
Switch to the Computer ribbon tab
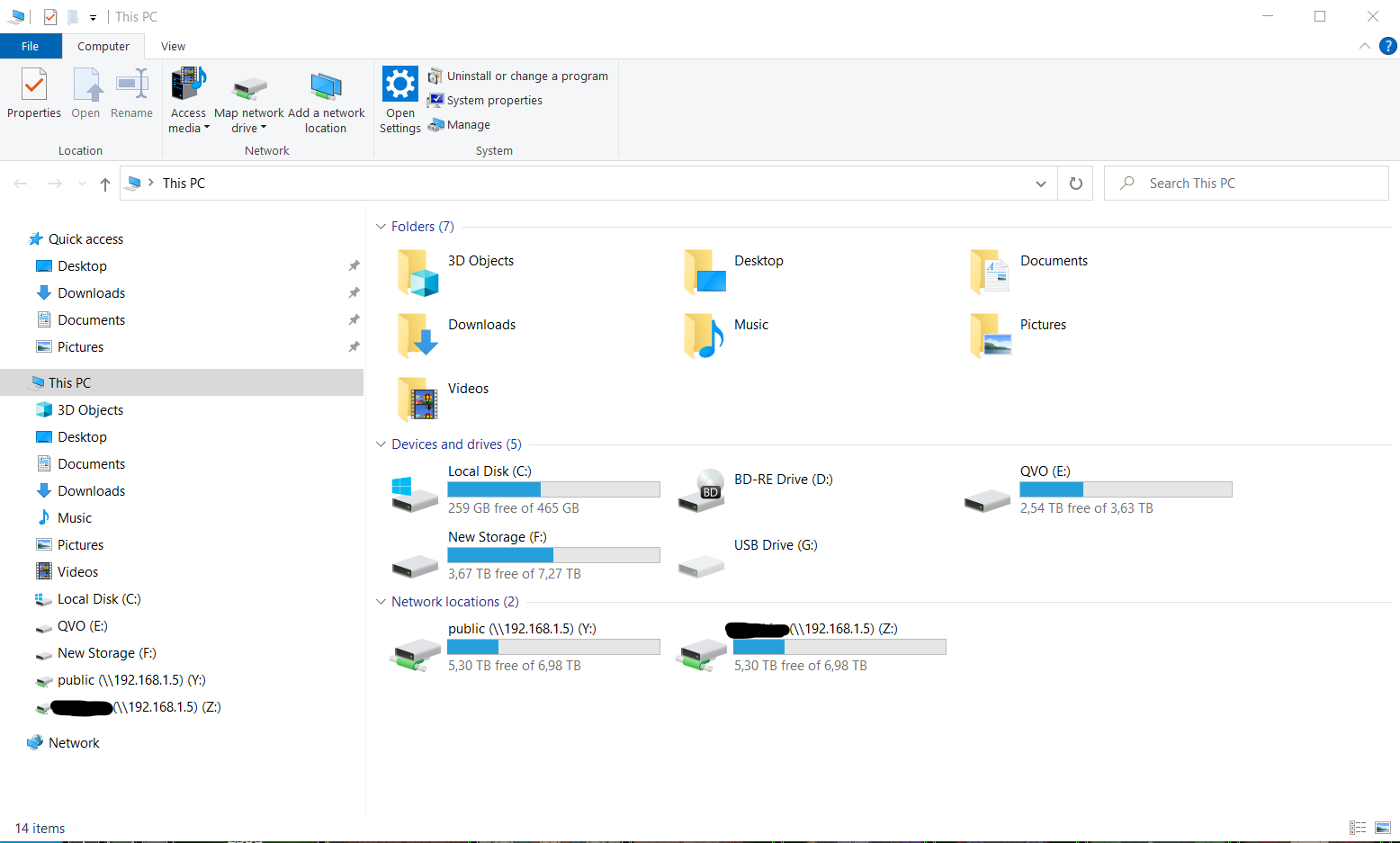(103, 46)
